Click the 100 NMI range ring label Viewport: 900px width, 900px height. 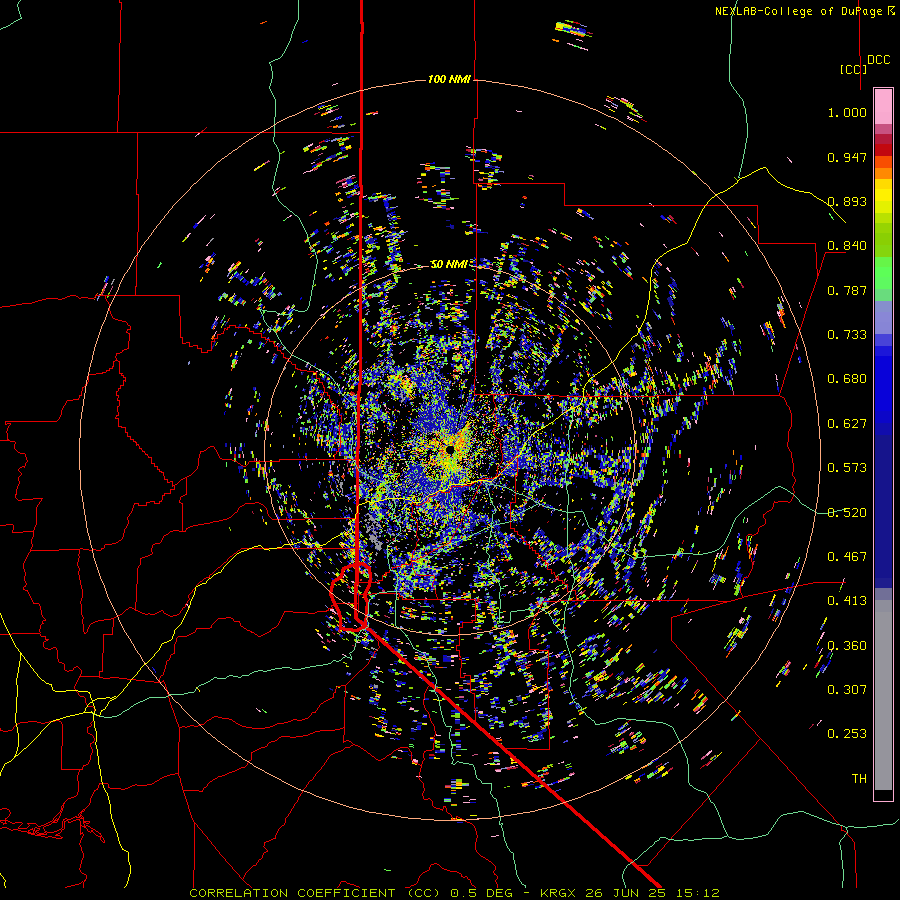[449, 79]
